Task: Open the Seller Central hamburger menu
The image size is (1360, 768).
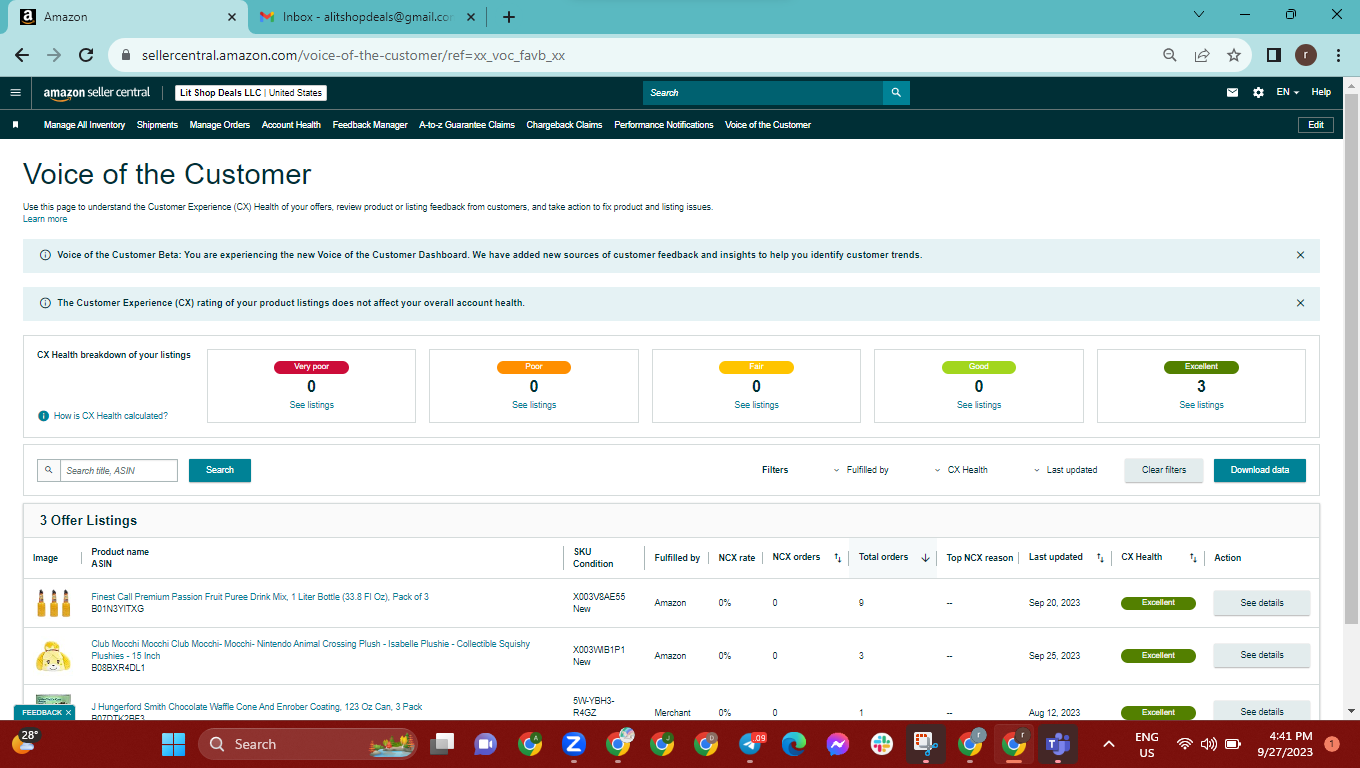Action: tap(15, 93)
